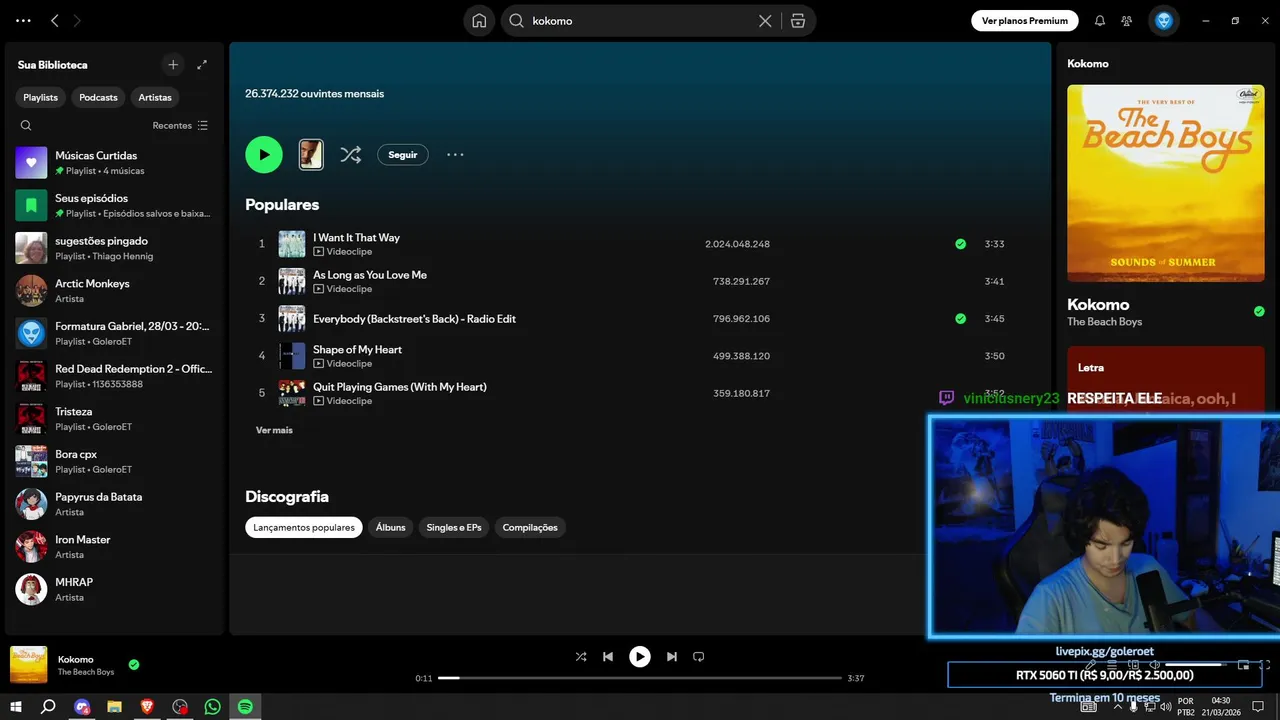Image resolution: width=1280 pixels, height=720 pixels.
Task: Click the small artist preview thumbnail
Action: coord(311,154)
